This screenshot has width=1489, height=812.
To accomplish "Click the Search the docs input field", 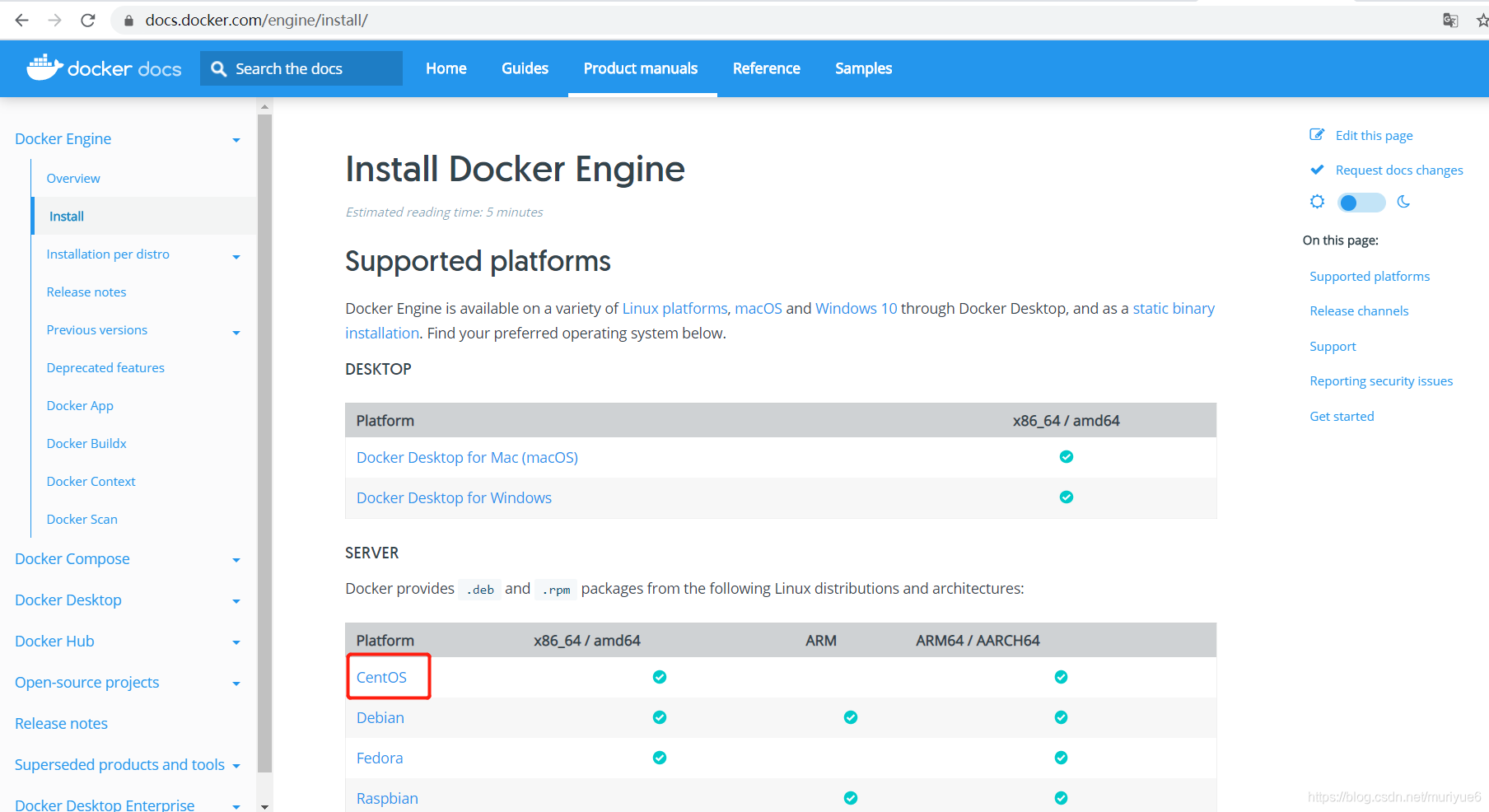I will 301,68.
